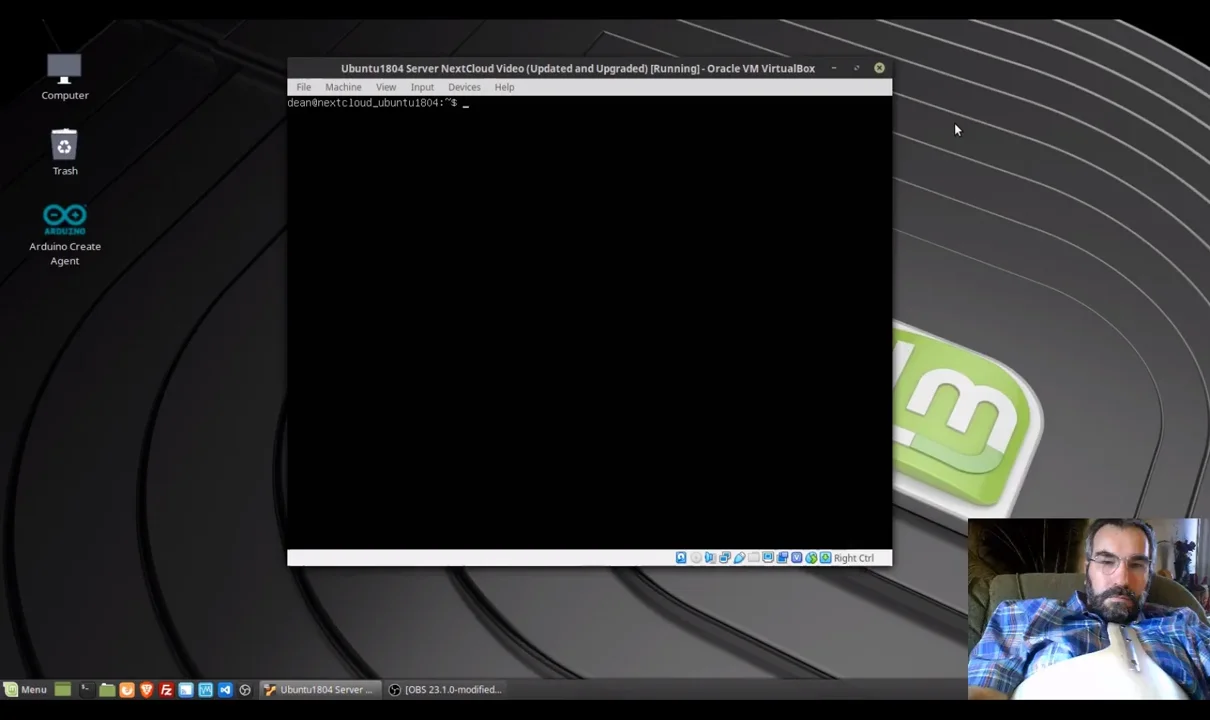Screen dimensions: 1210x720
Task: Click the optical drive status icon
Action: tap(696, 558)
